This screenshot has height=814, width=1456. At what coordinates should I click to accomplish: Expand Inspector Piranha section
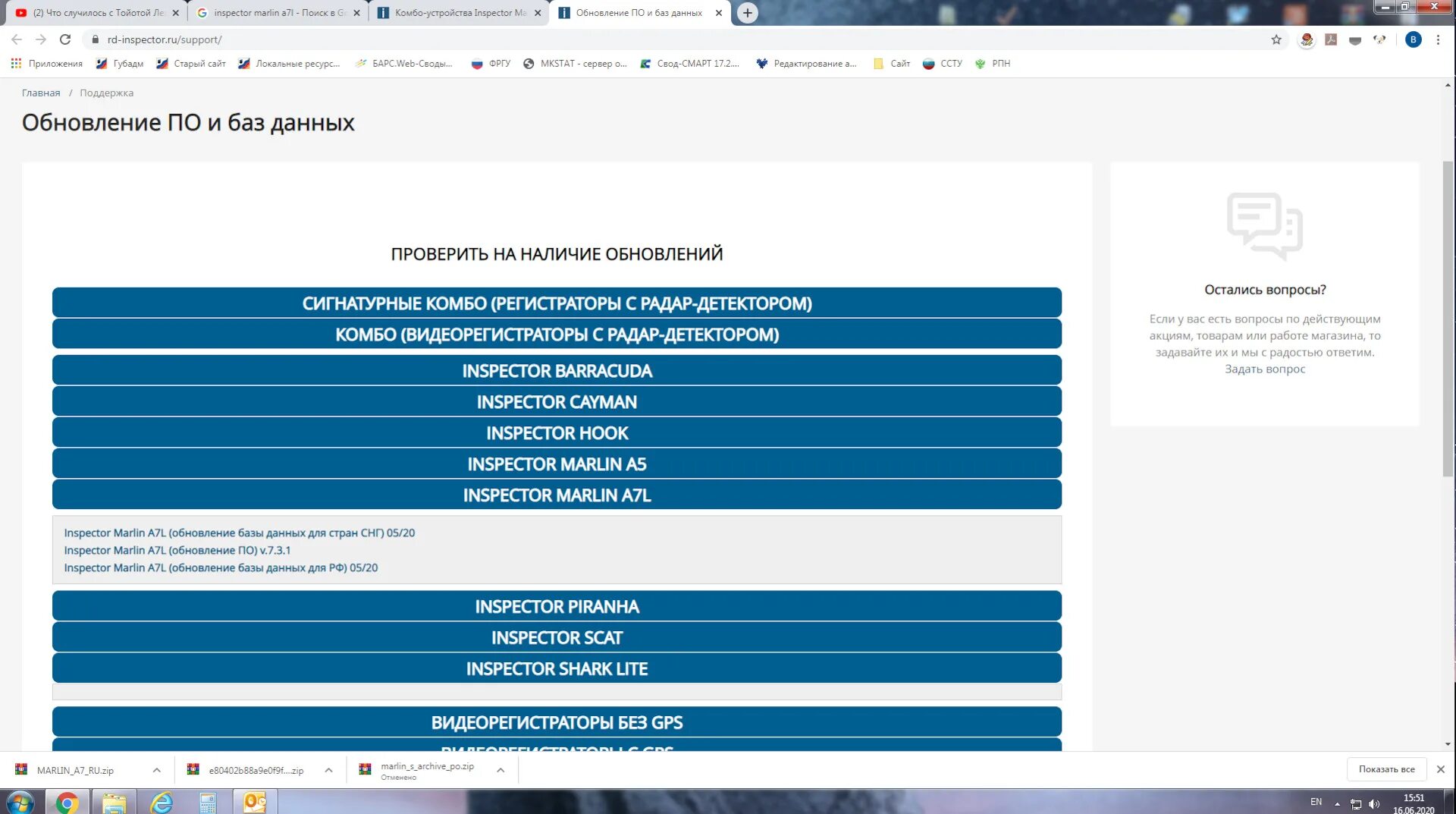[557, 606]
